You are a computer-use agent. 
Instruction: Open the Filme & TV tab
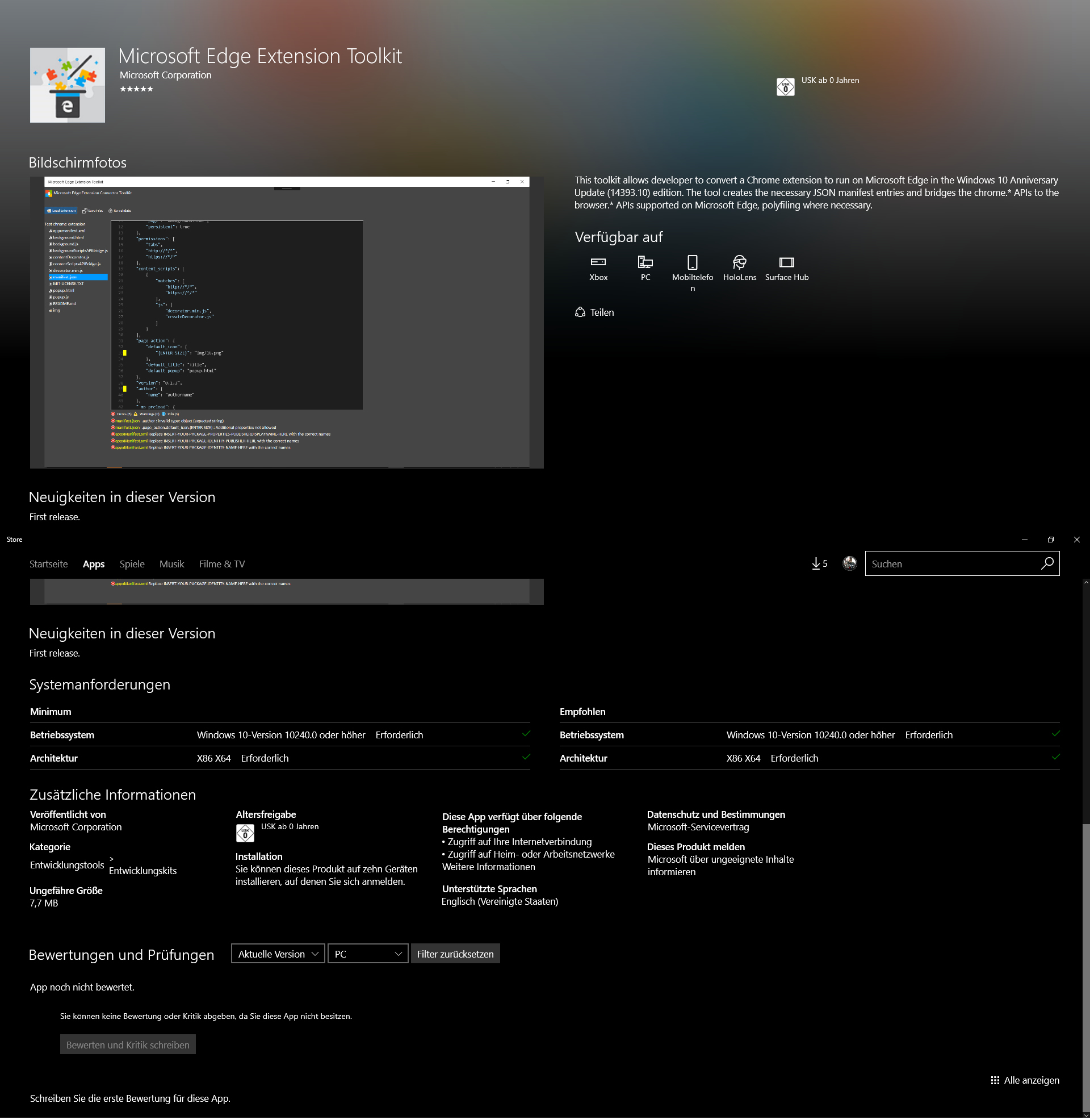tap(221, 565)
